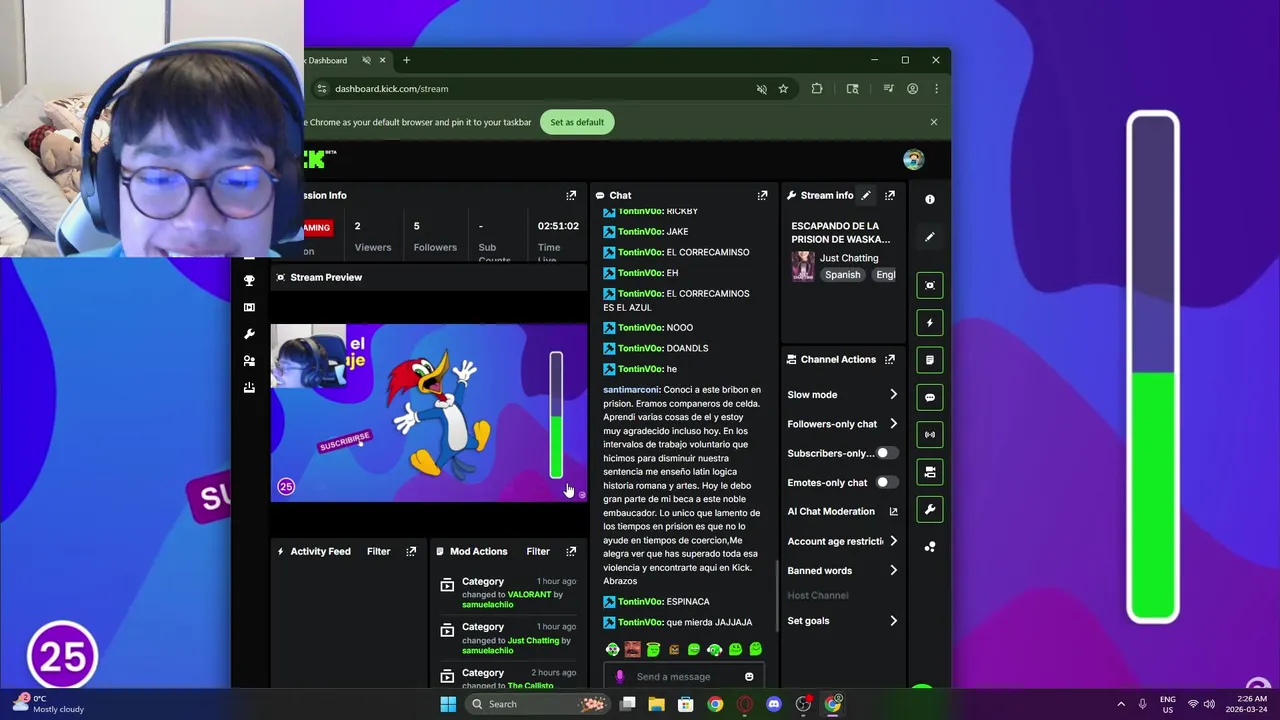Click the Kick logo

click(x=318, y=159)
